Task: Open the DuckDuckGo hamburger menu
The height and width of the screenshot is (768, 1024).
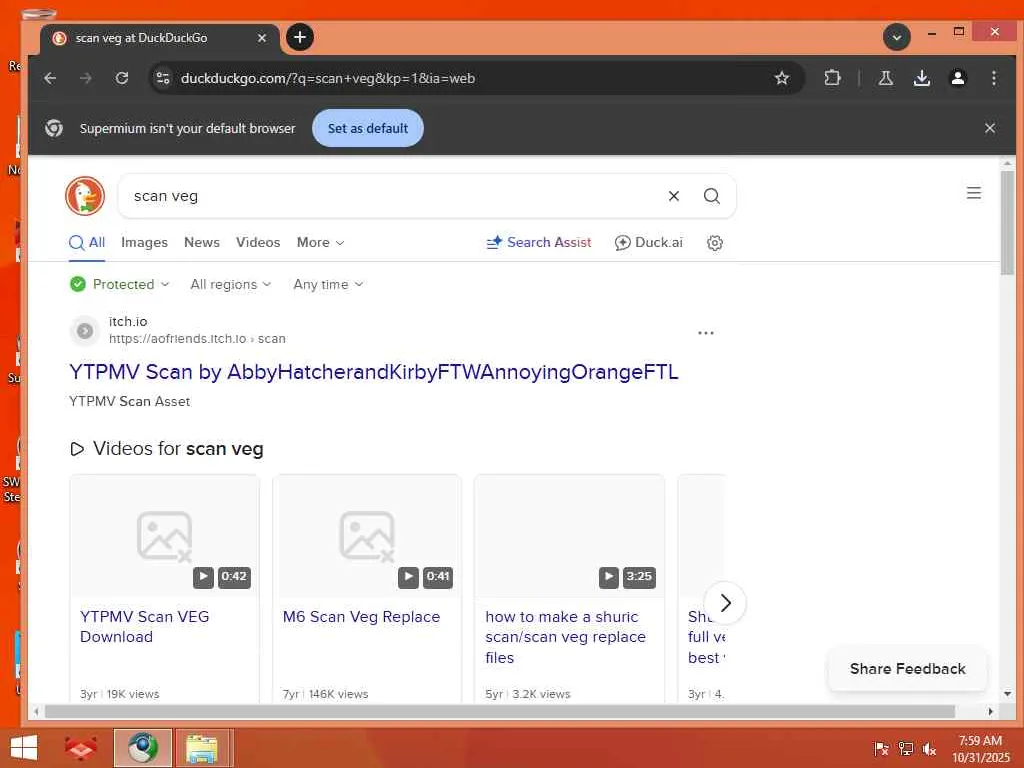Action: (974, 193)
